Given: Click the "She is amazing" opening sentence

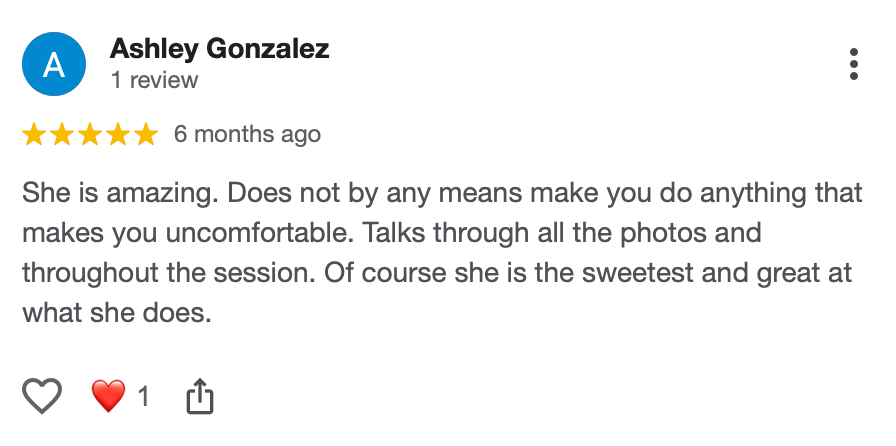Looking at the screenshot, I should [121, 193].
